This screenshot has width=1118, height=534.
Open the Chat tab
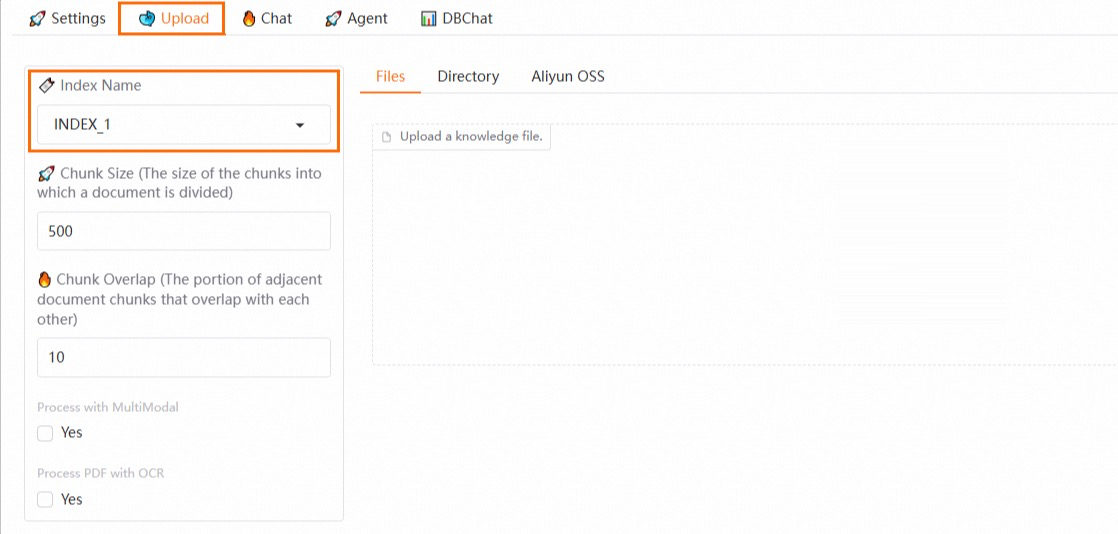[267, 19]
